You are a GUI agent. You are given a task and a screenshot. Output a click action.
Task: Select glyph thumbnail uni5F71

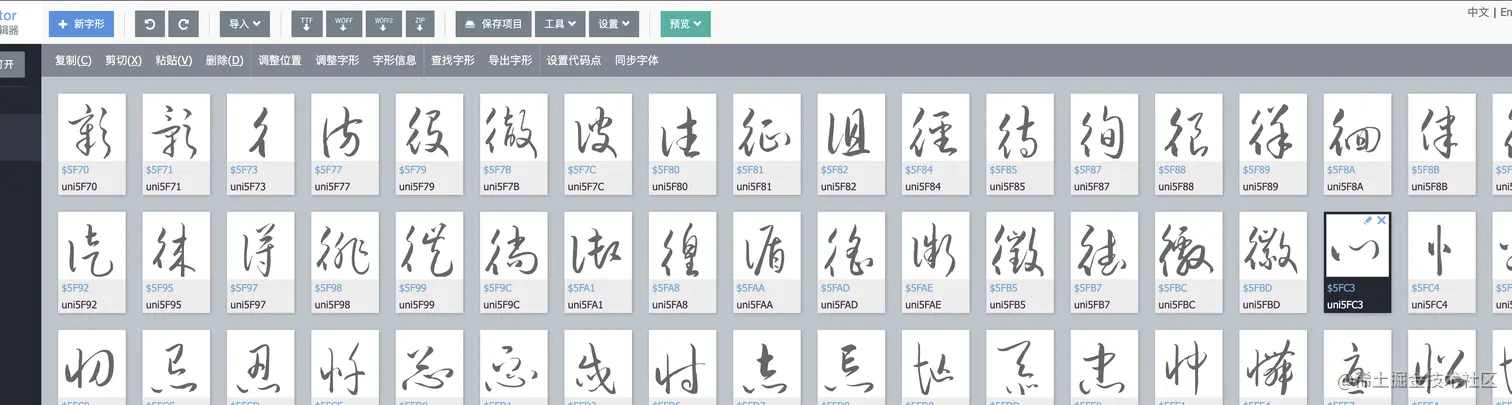point(176,144)
